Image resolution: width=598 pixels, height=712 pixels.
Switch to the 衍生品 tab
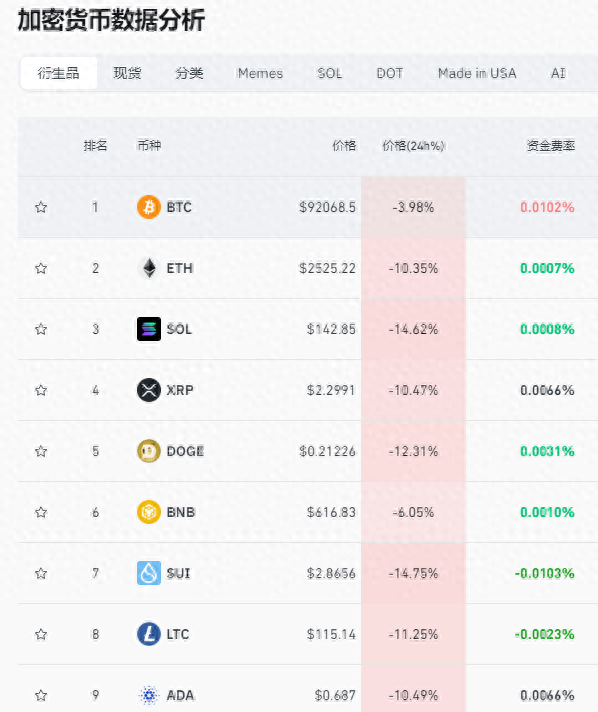click(x=59, y=73)
